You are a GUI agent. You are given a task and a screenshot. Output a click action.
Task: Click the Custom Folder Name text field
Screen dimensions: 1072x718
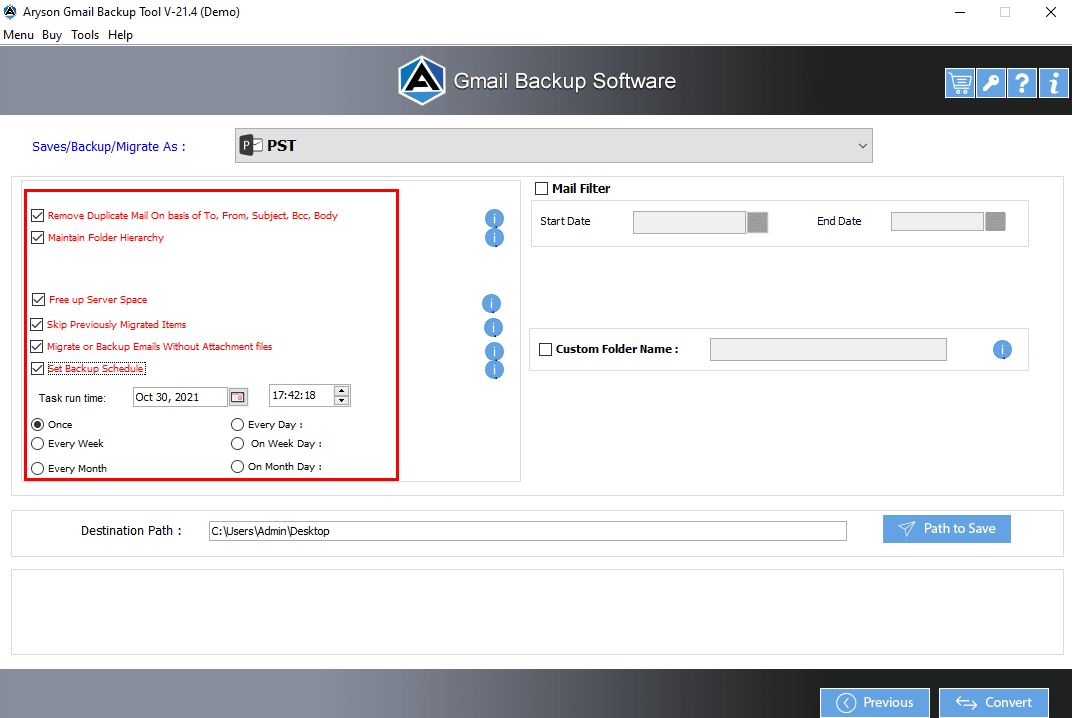pyautogui.click(x=829, y=349)
